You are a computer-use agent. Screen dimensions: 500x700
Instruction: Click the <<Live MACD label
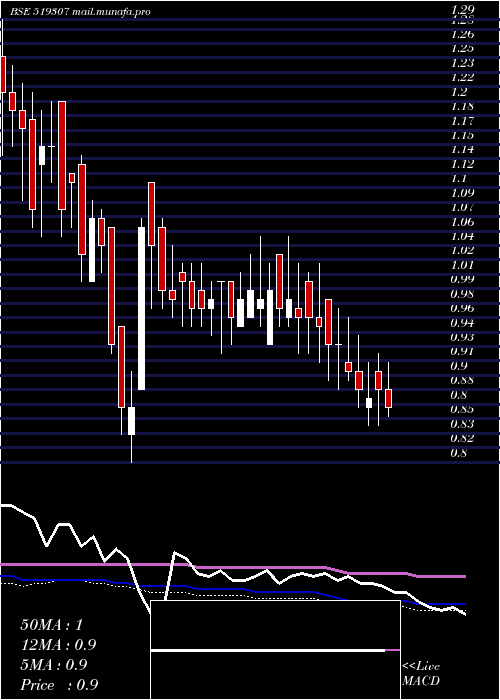(x=421, y=674)
